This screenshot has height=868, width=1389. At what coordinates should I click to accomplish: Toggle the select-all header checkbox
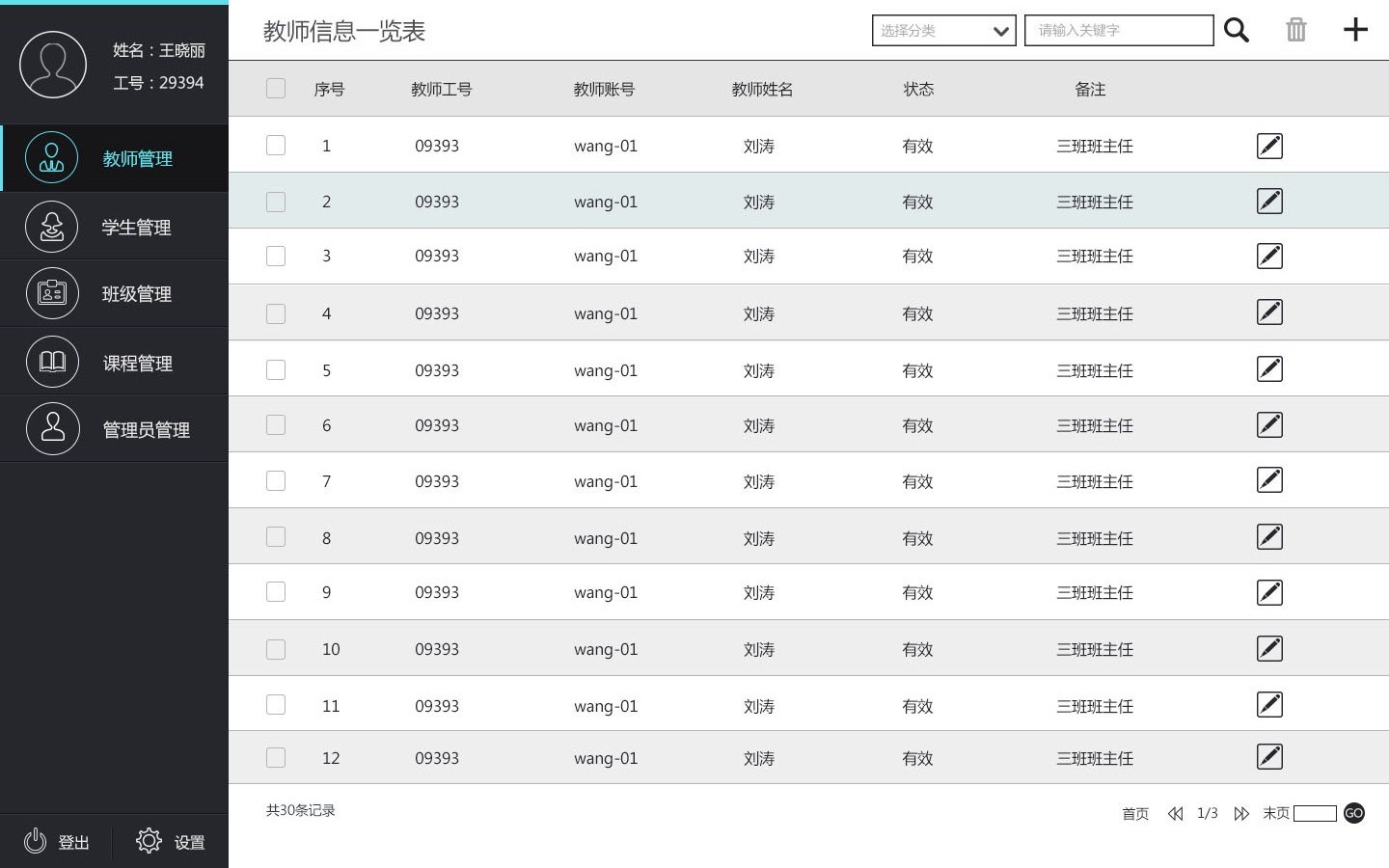pyautogui.click(x=276, y=89)
